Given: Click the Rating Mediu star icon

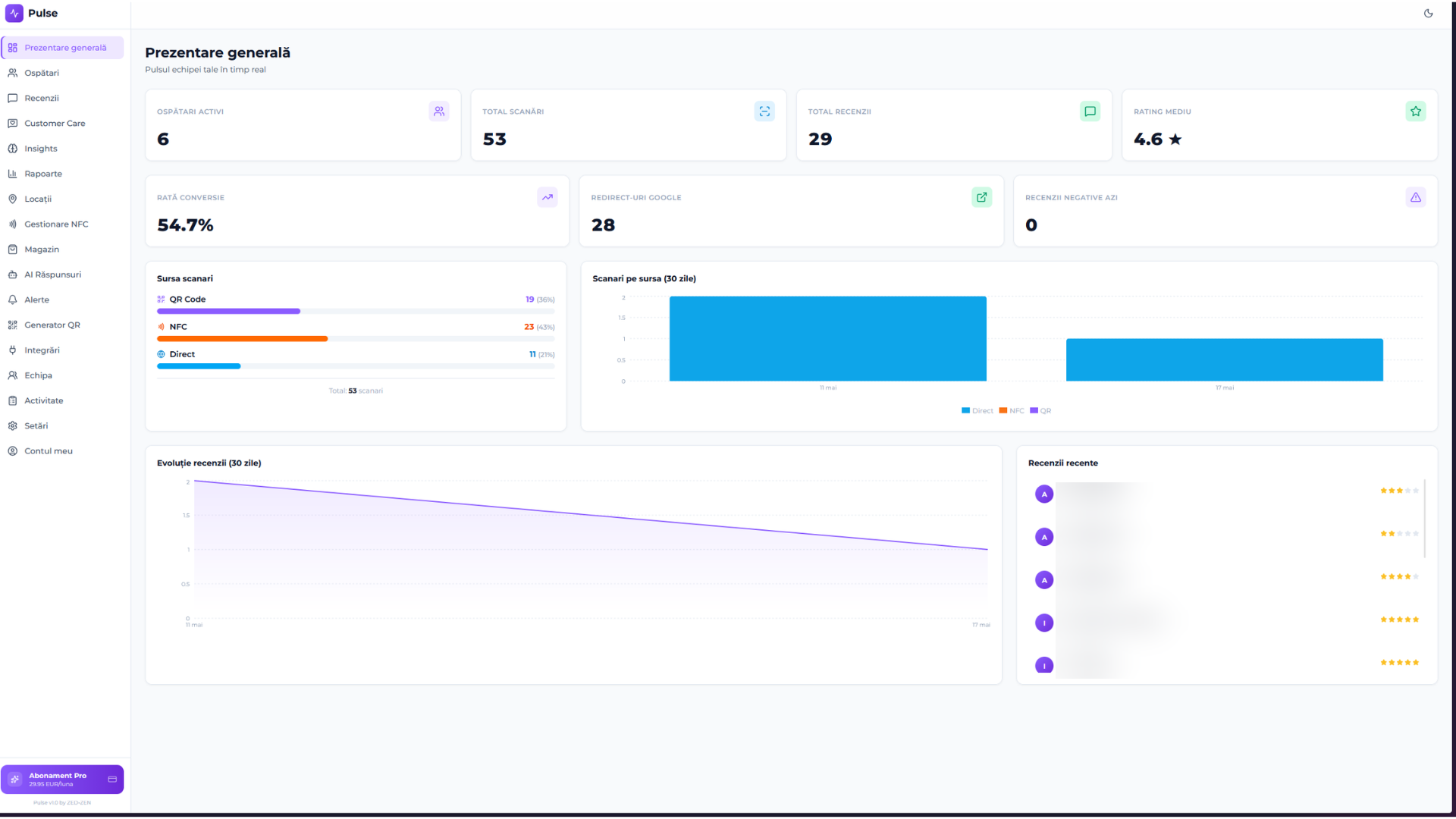Looking at the screenshot, I should pos(1416,111).
